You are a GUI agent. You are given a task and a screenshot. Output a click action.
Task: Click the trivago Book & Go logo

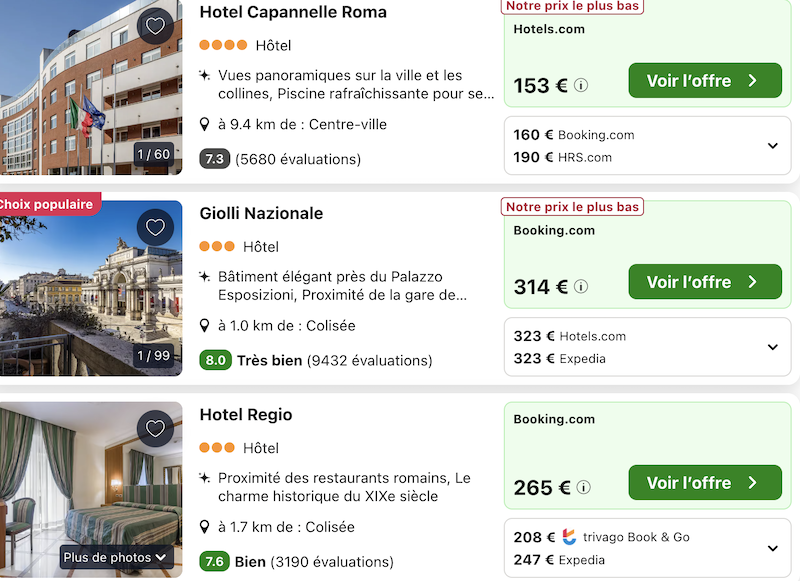pyautogui.click(x=569, y=537)
